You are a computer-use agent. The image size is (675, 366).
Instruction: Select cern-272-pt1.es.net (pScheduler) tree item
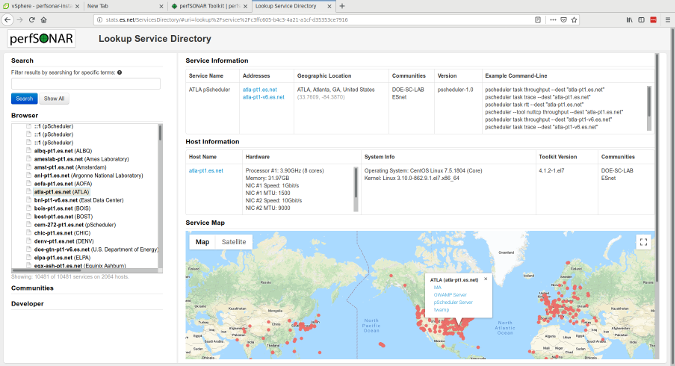point(75,225)
